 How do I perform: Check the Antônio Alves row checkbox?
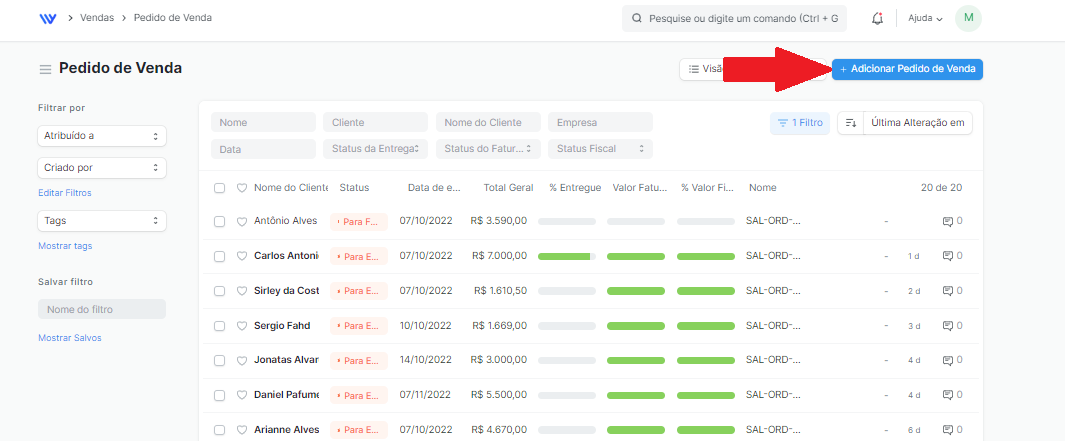pyautogui.click(x=219, y=222)
